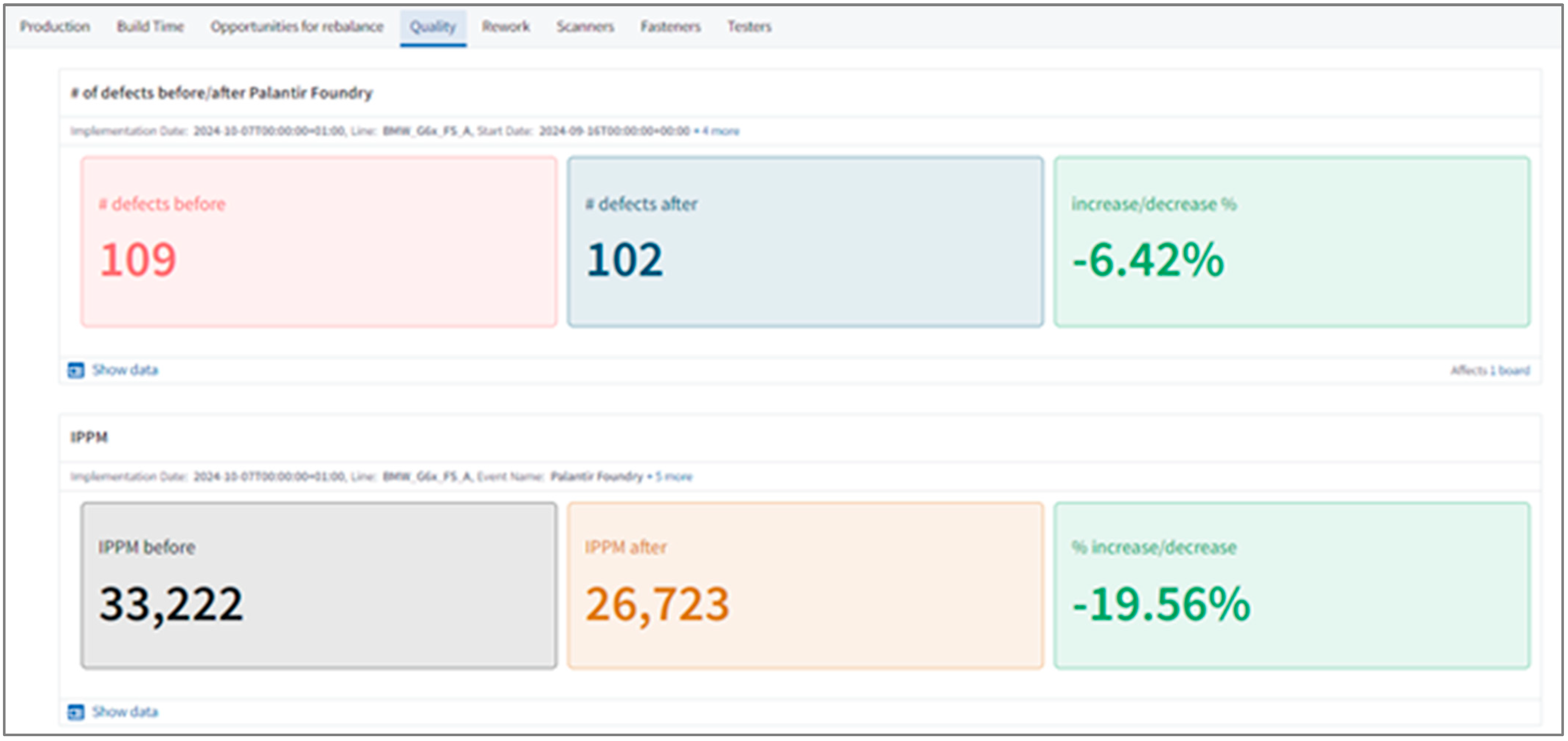Click the Show data icon under defects panel

pos(76,370)
